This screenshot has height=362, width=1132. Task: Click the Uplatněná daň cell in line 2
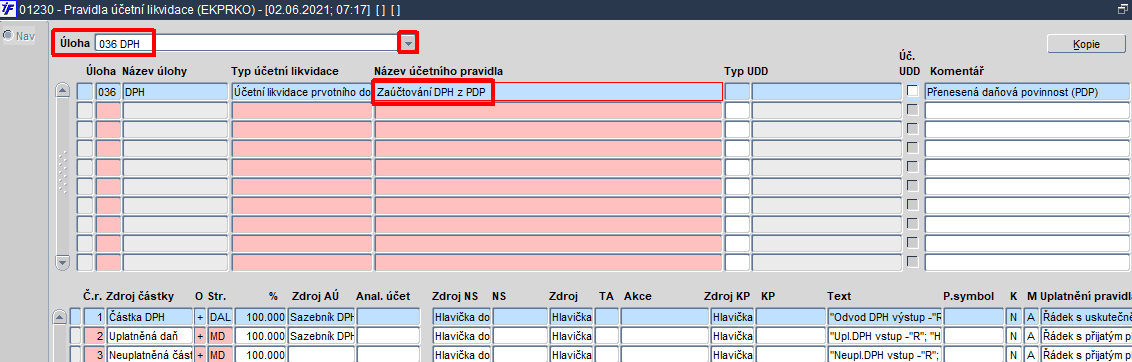click(x=149, y=336)
